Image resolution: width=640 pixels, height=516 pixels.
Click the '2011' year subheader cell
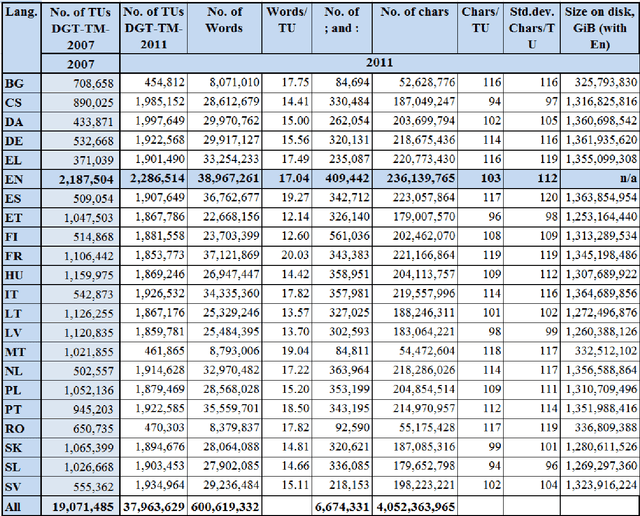tap(378, 62)
